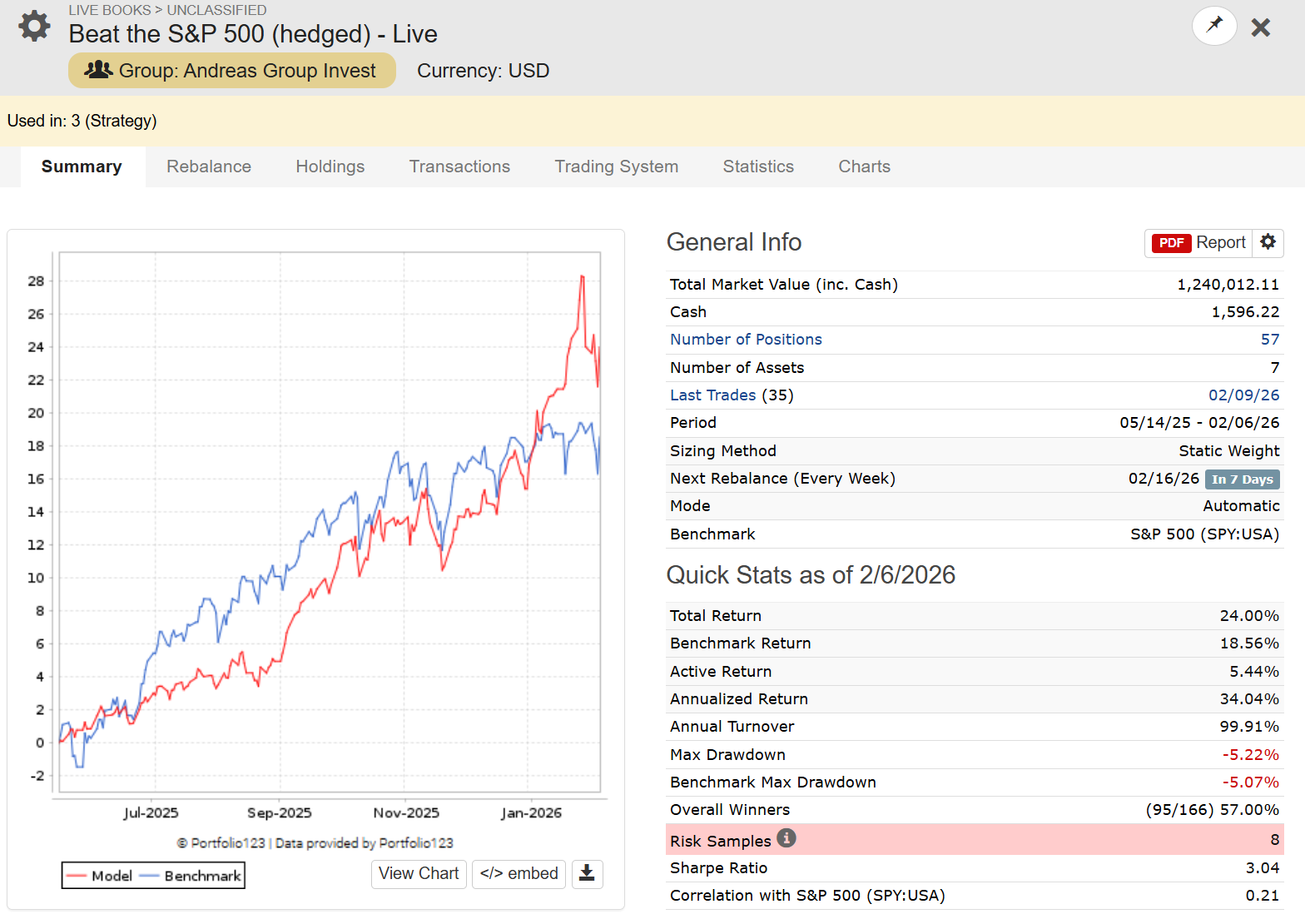This screenshot has height=924, width=1305.
Task: Click the Risk Samples label
Action: [720, 842]
